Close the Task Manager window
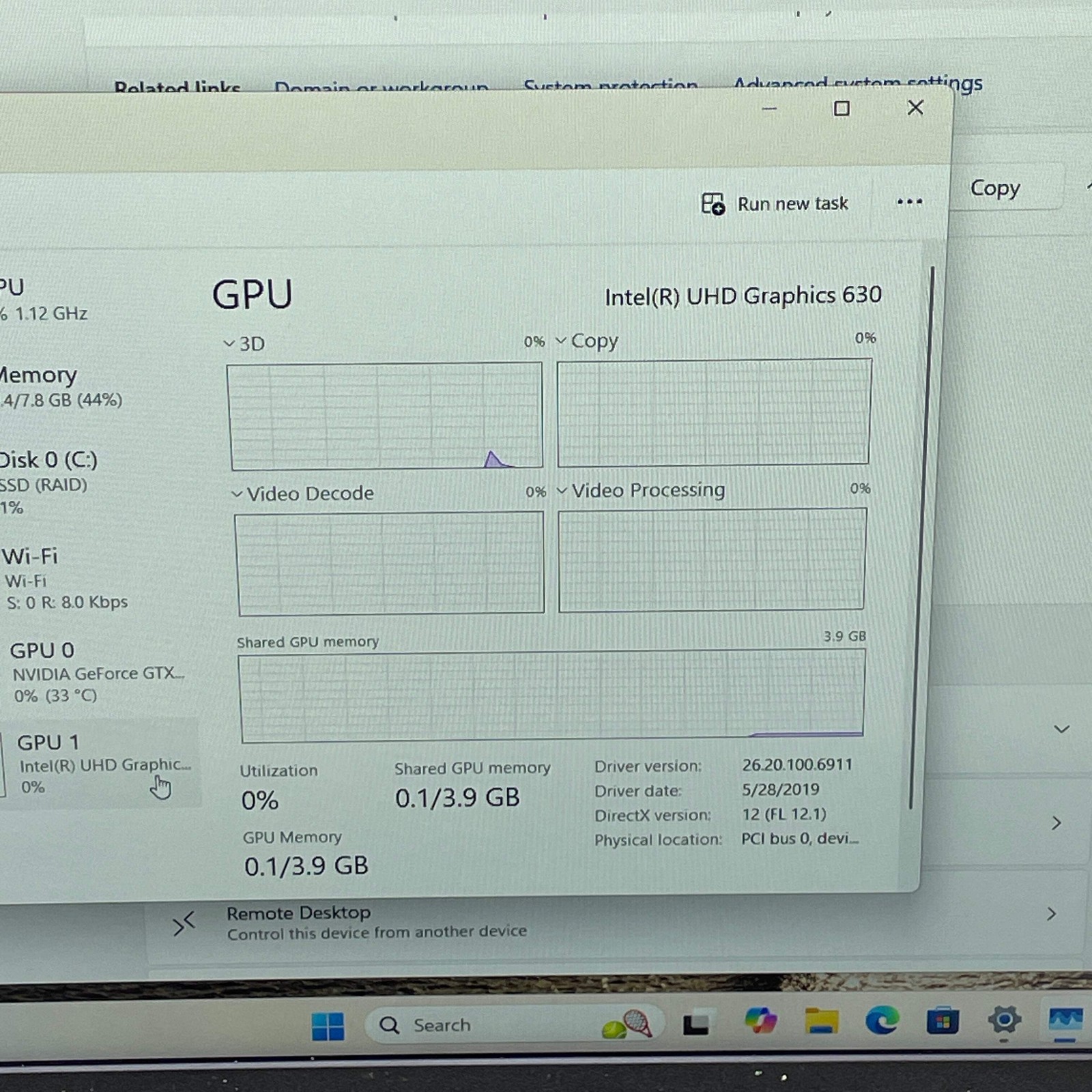Viewport: 1092px width, 1092px height. point(915,107)
